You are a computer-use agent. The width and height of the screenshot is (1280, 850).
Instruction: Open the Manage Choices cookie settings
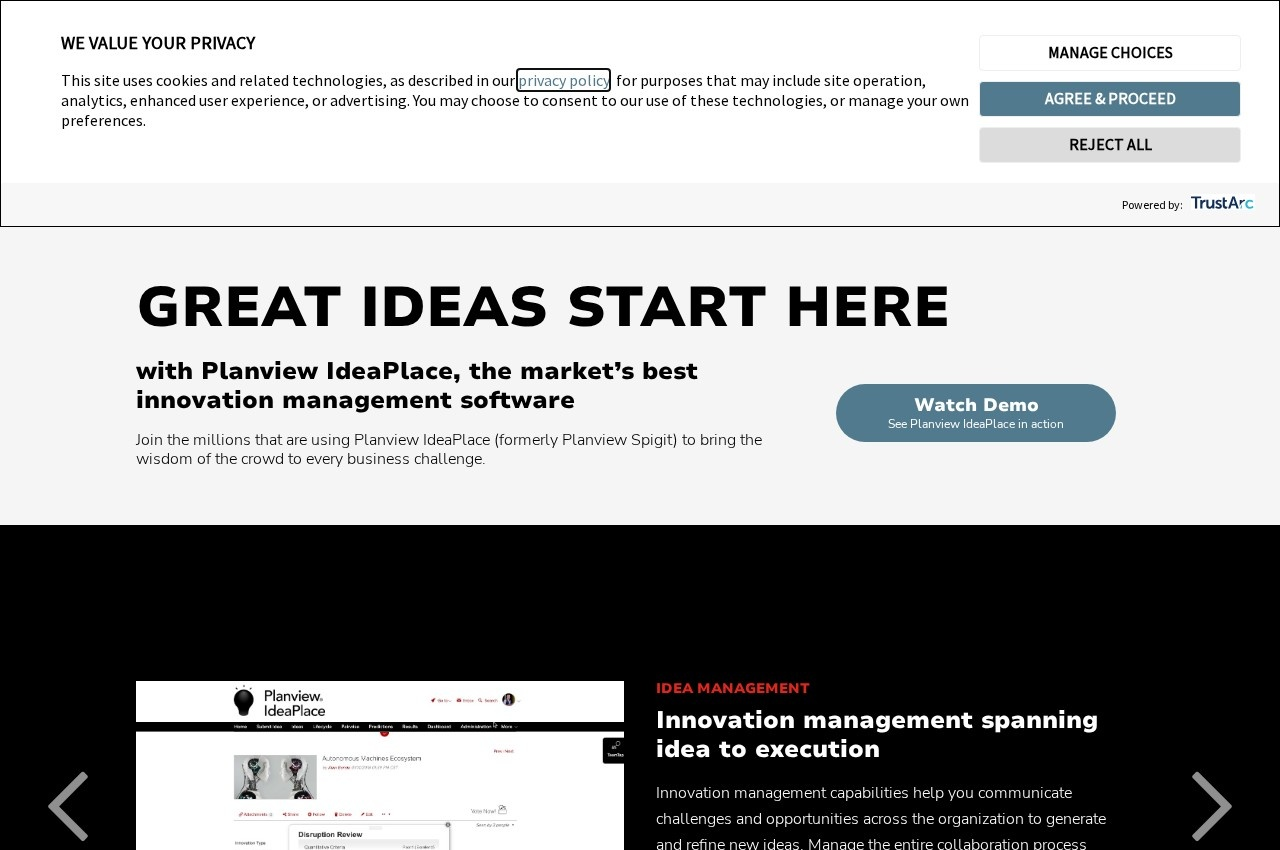click(x=1110, y=53)
